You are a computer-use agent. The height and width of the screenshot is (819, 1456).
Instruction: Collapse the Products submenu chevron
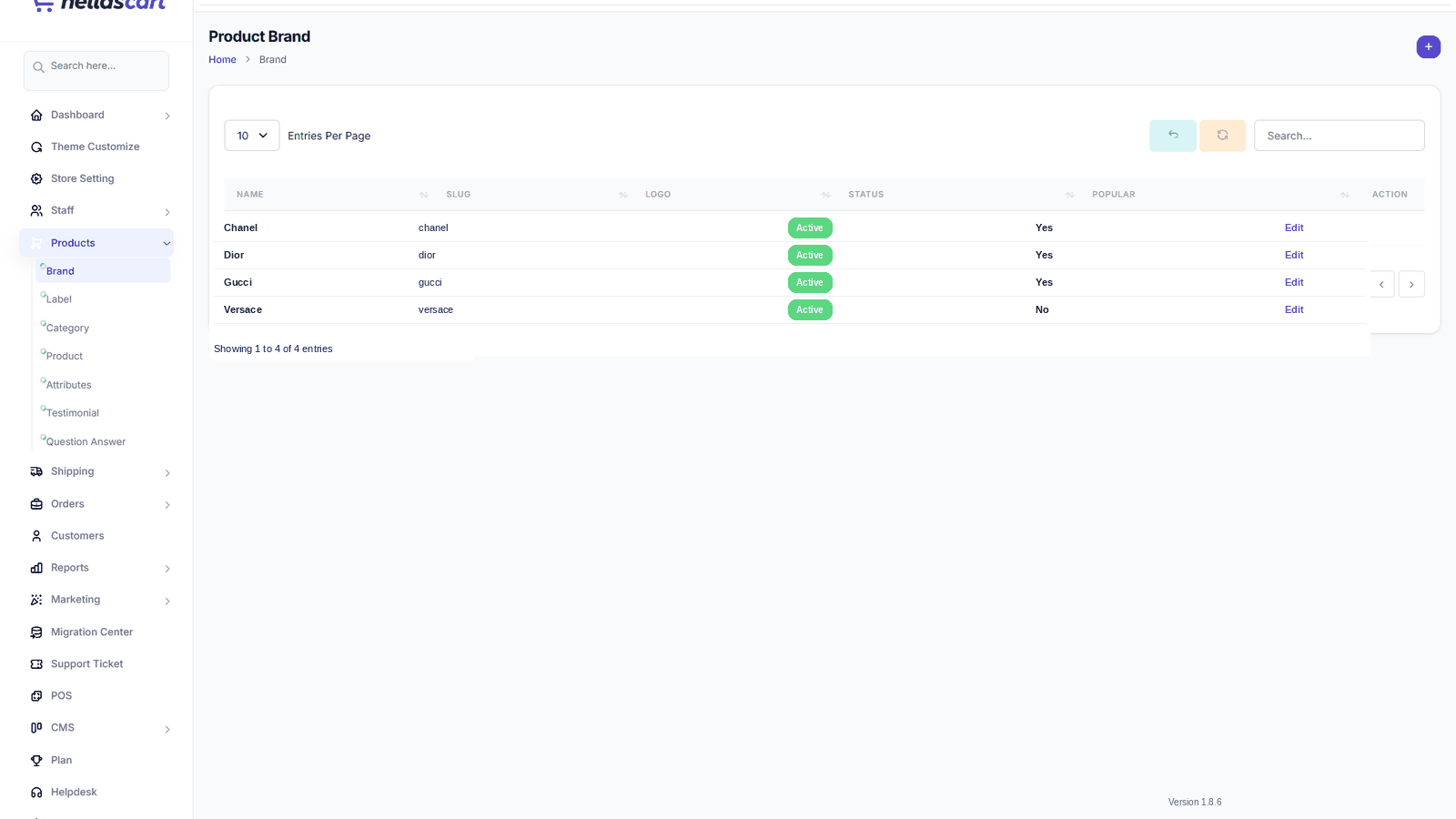click(167, 244)
